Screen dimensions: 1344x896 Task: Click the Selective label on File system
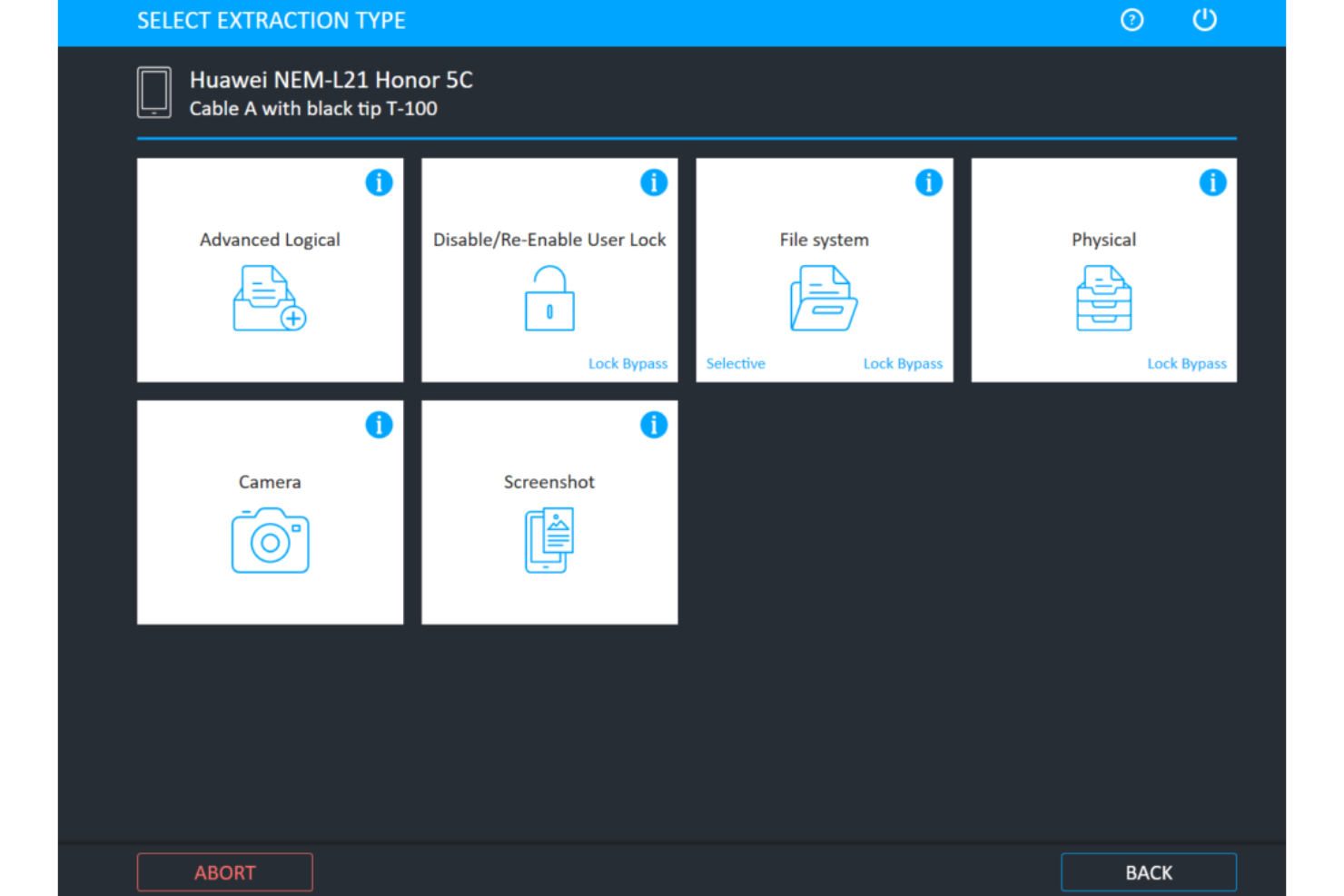(736, 363)
